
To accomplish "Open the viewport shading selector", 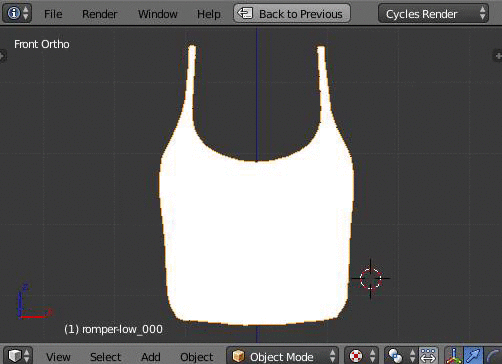I will coord(362,356).
